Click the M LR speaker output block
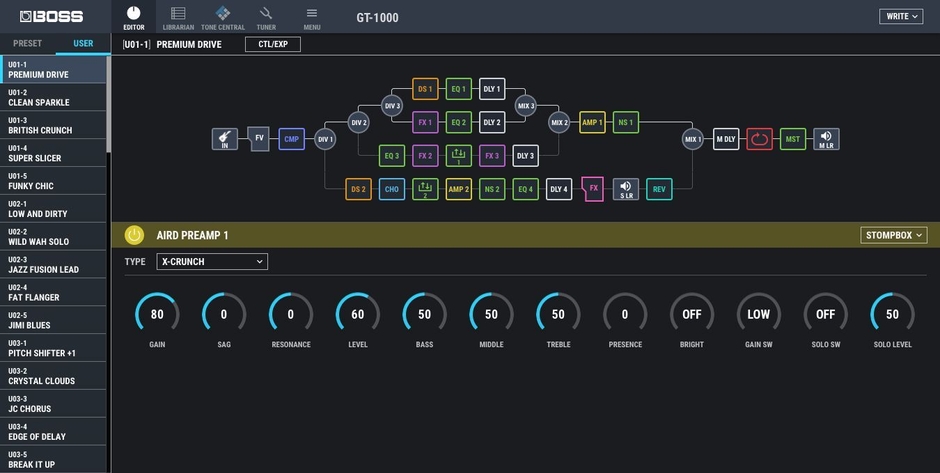Image resolution: width=940 pixels, height=473 pixels. pyautogui.click(x=826, y=139)
